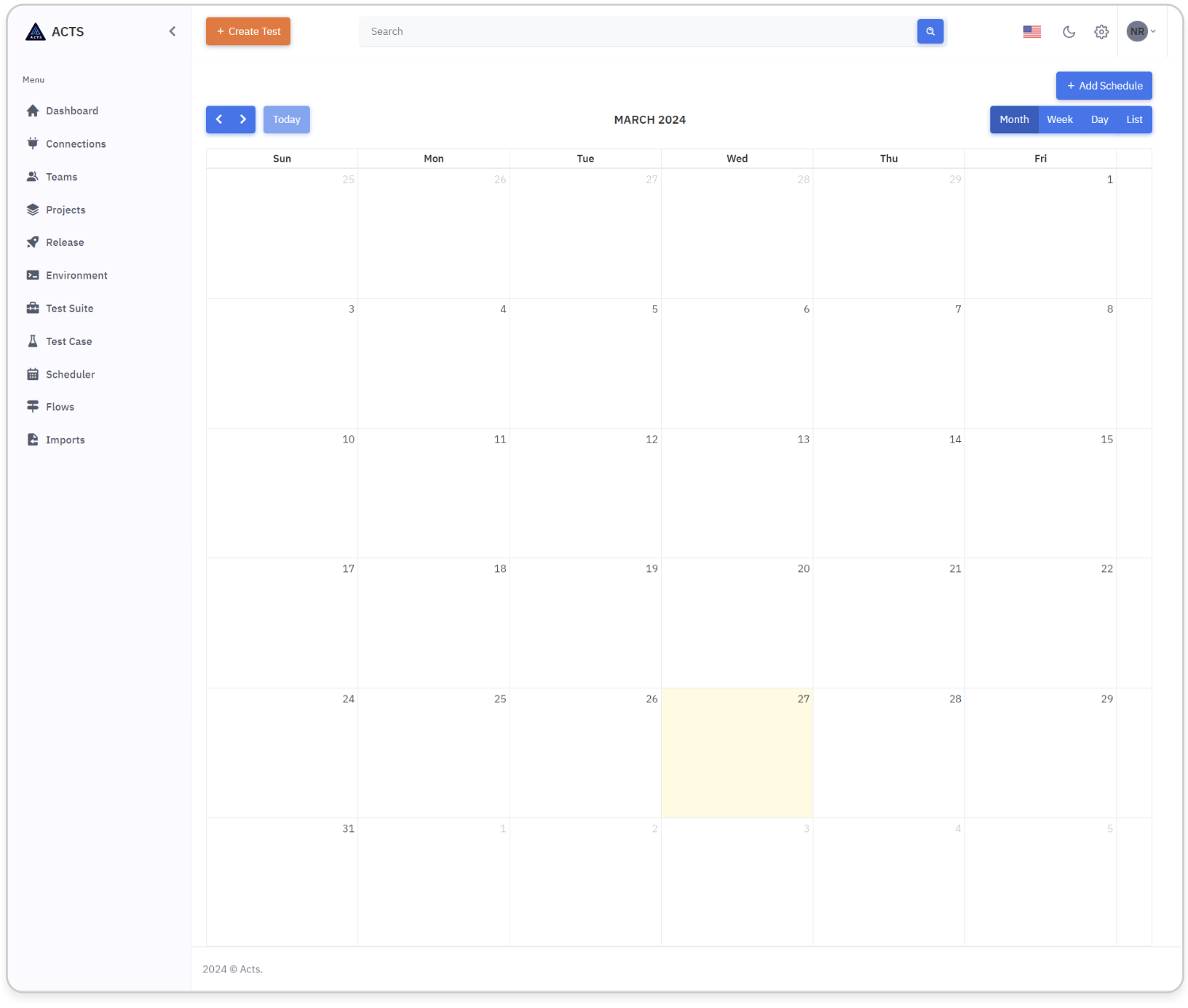Switch to Week view
The image size is (1188, 1008).
(x=1060, y=119)
